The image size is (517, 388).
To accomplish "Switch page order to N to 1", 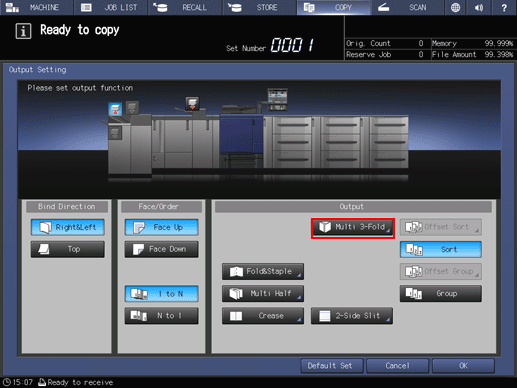I will tap(162, 316).
